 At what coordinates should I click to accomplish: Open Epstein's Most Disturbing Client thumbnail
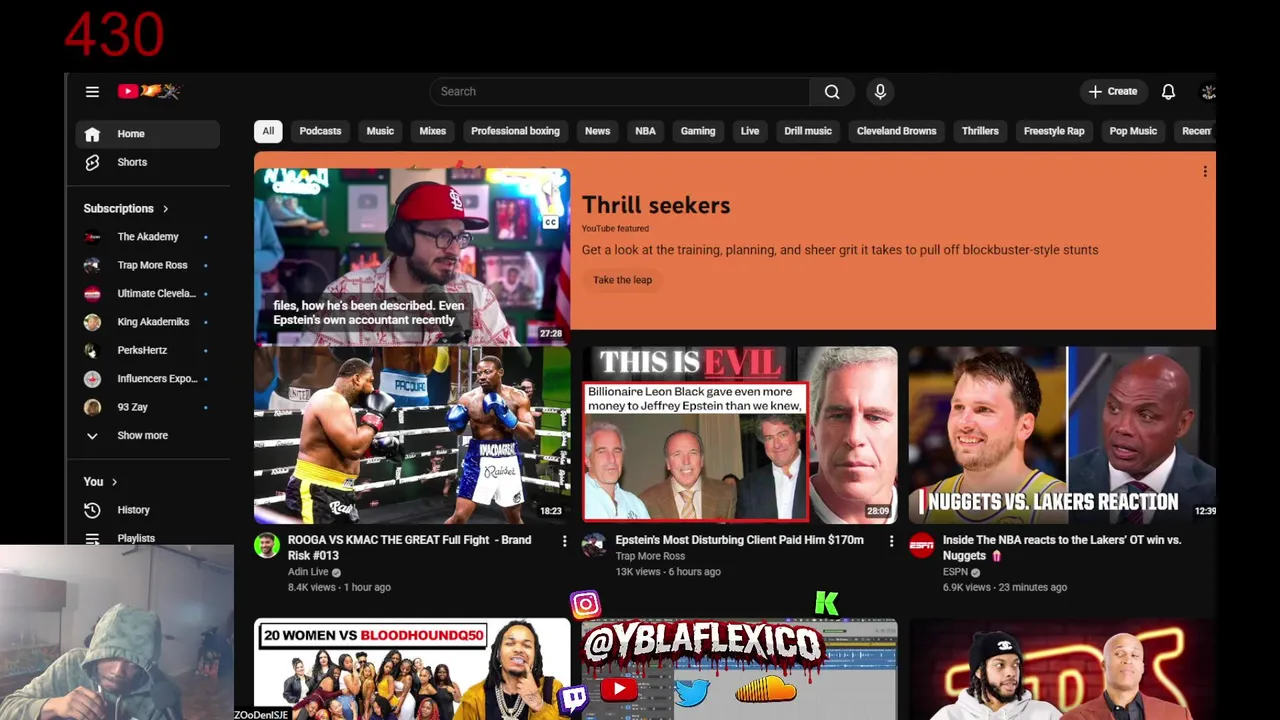tap(740, 435)
